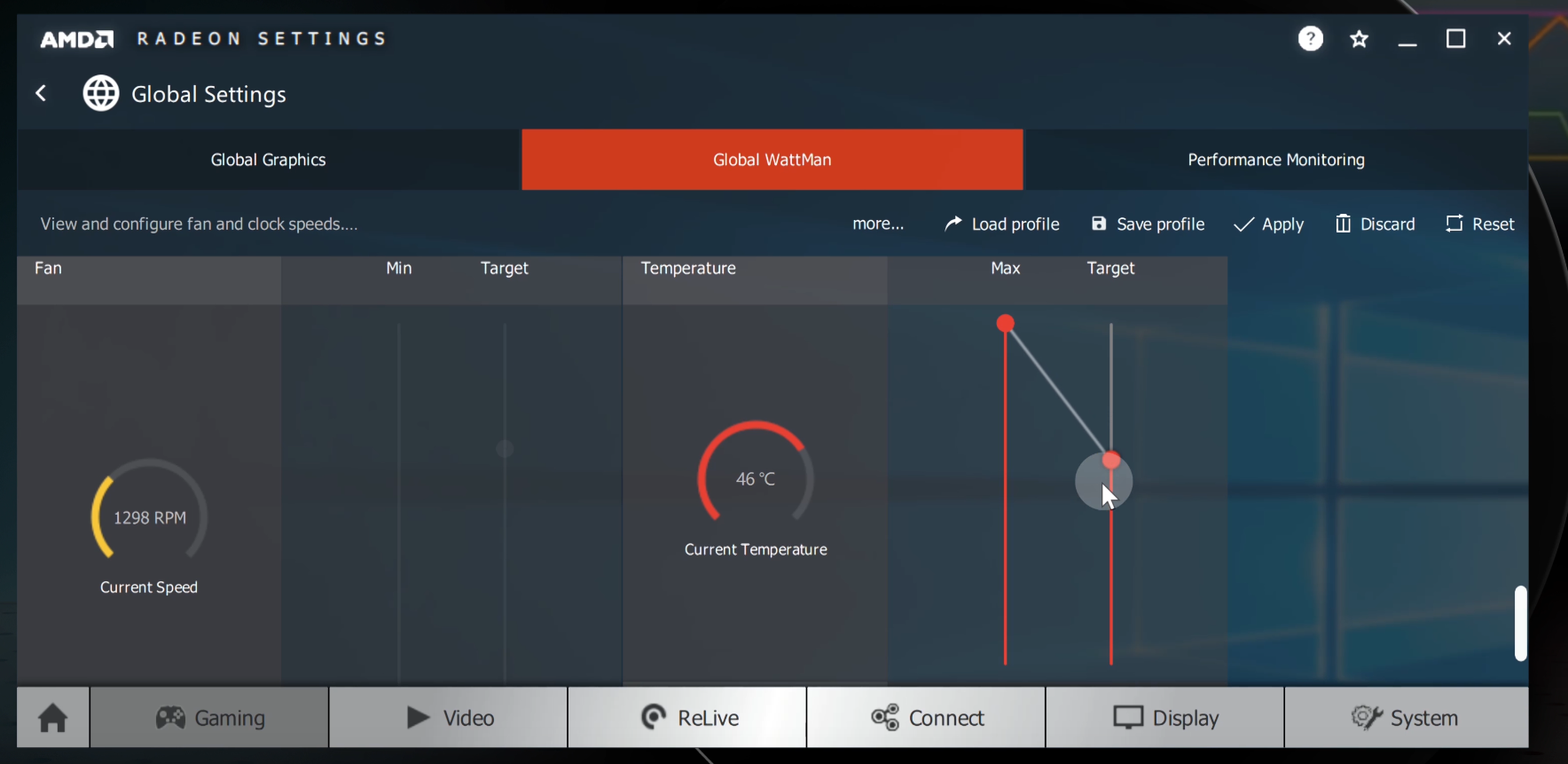Maximize the Radeon Settings window
The height and width of the screenshot is (764, 1568).
pyautogui.click(x=1455, y=39)
